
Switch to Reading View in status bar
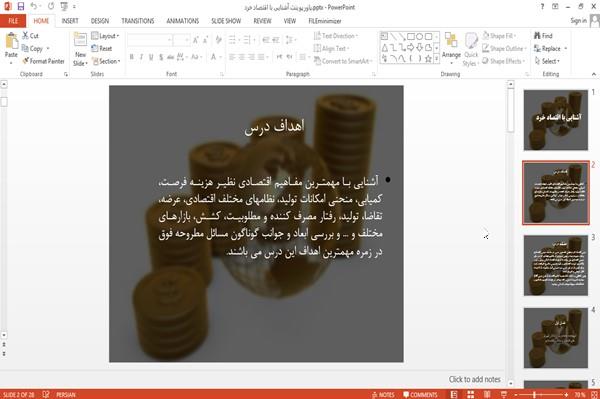coord(487,394)
